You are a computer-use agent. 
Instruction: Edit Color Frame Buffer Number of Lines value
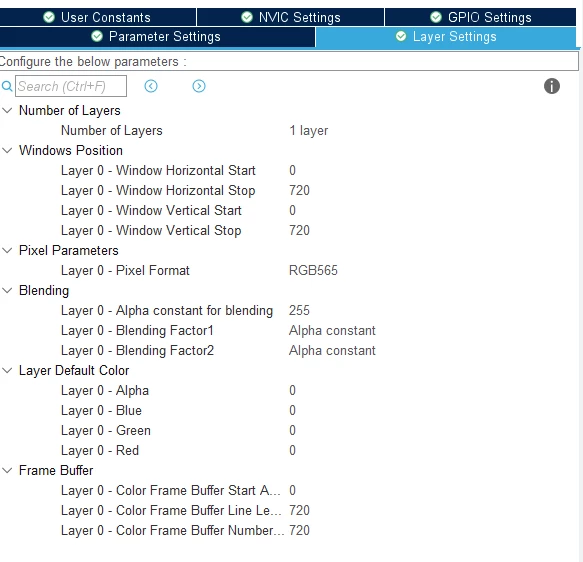(299, 530)
